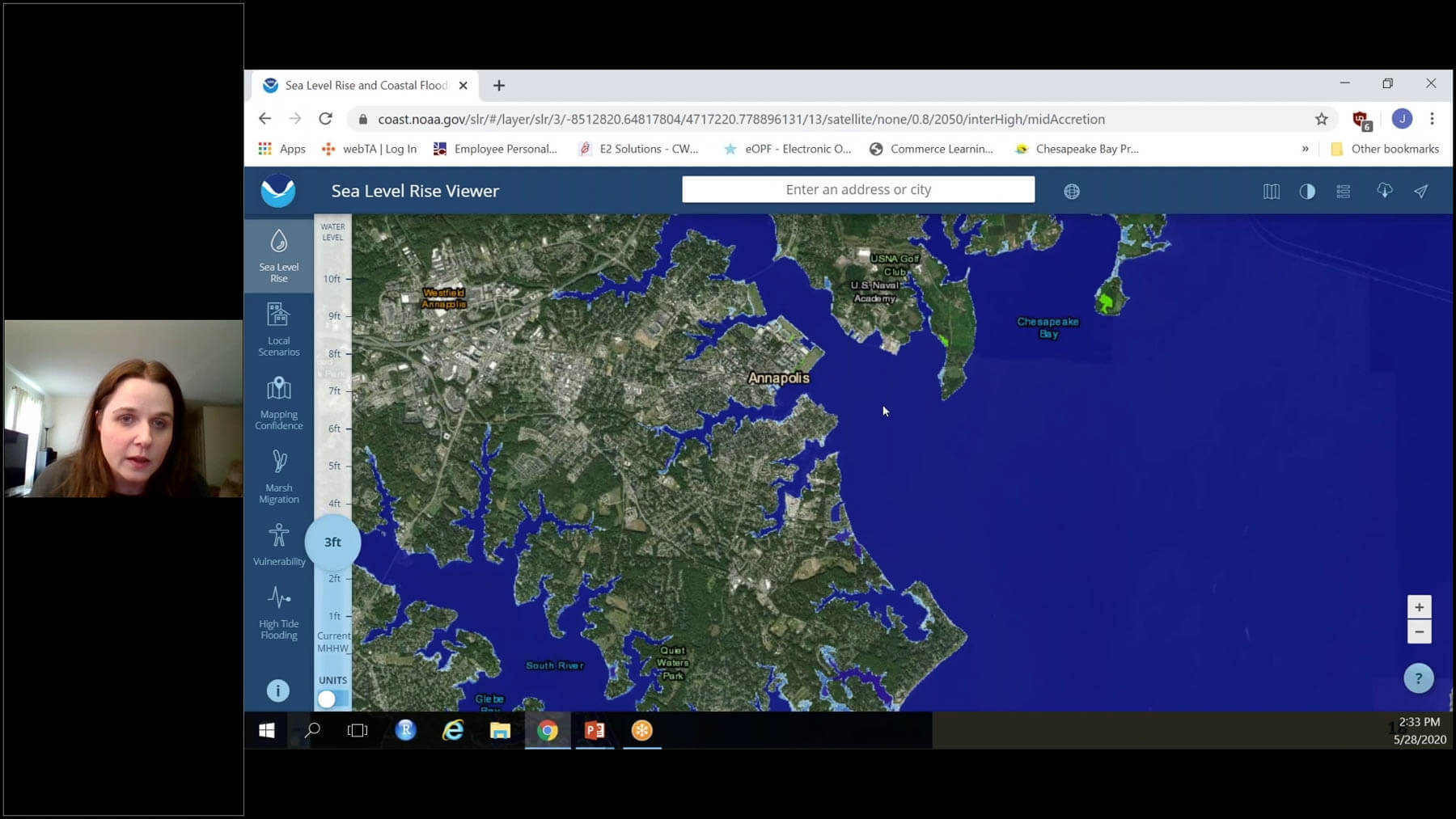
Task: Click the address or city search field
Action: [857, 190]
